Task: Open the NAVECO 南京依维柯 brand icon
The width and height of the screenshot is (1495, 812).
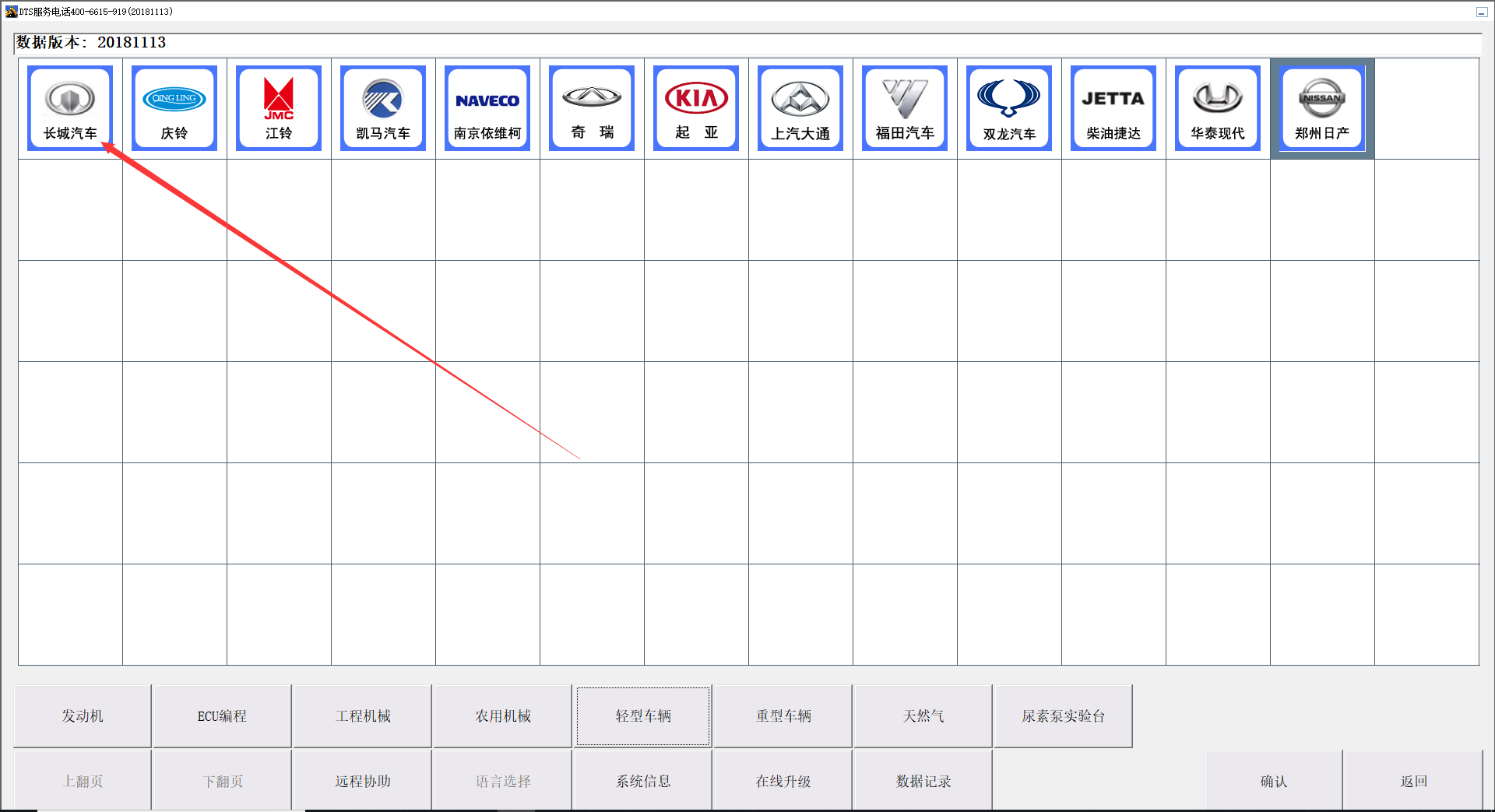Action: [487, 108]
